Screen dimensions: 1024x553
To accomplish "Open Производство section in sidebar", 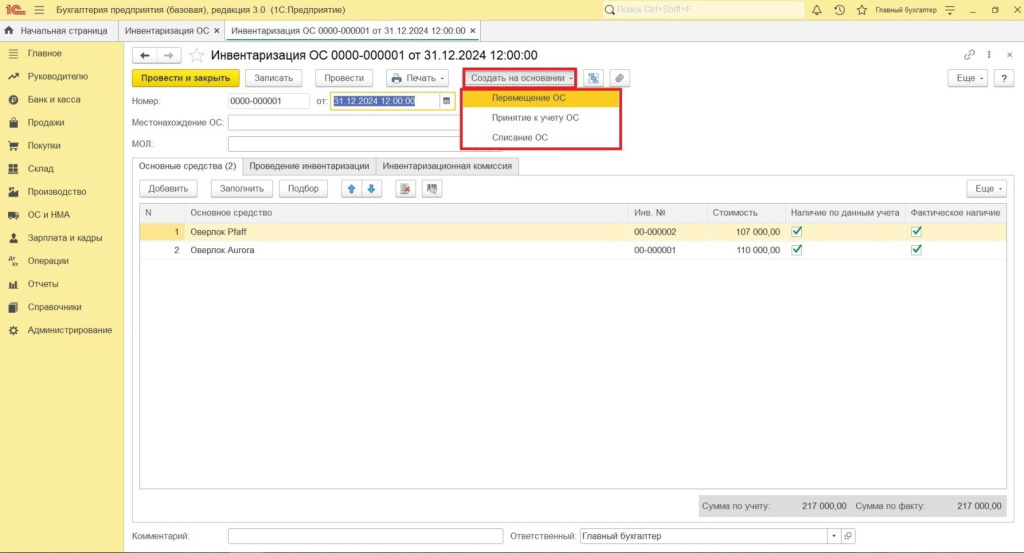I will [x=57, y=192].
